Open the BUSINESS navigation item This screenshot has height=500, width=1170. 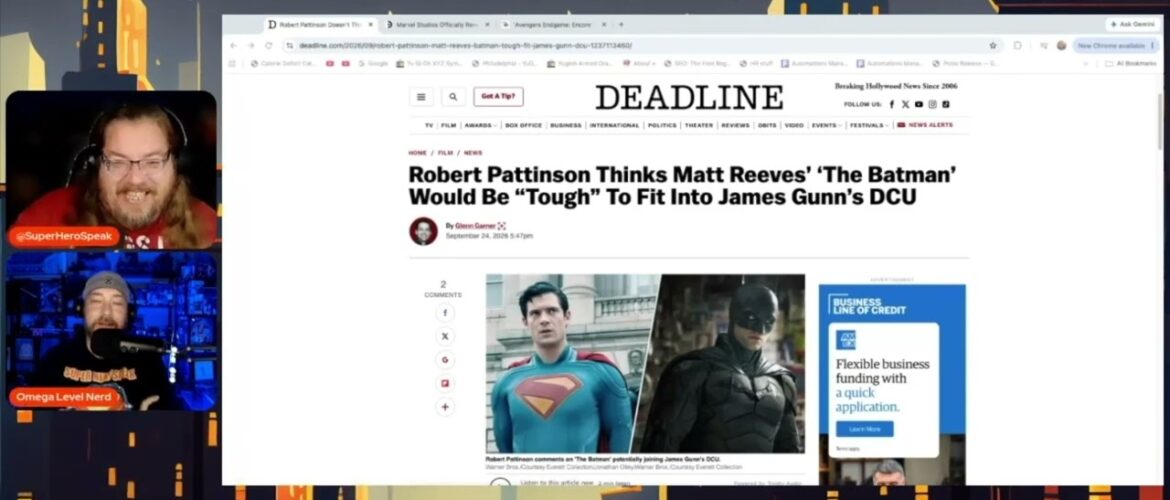coord(566,125)
